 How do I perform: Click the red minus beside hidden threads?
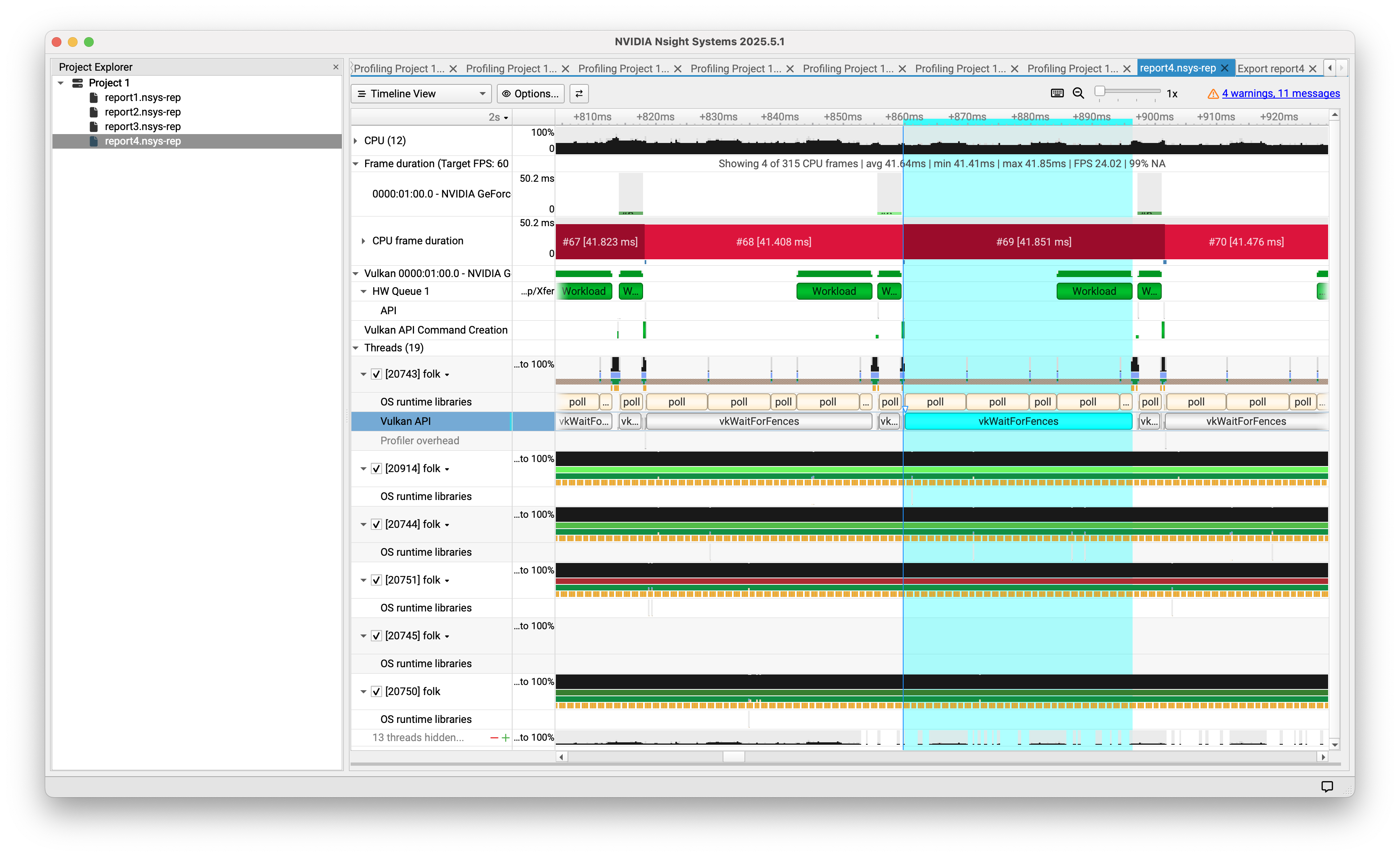point(494,738)
